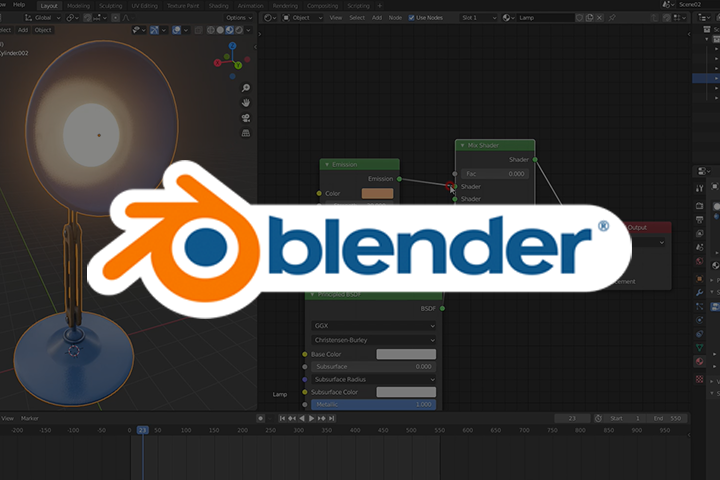Switch to the Rendering workspace tab
This screenshot has width=720, height=480.
click(x=285, y=6)
